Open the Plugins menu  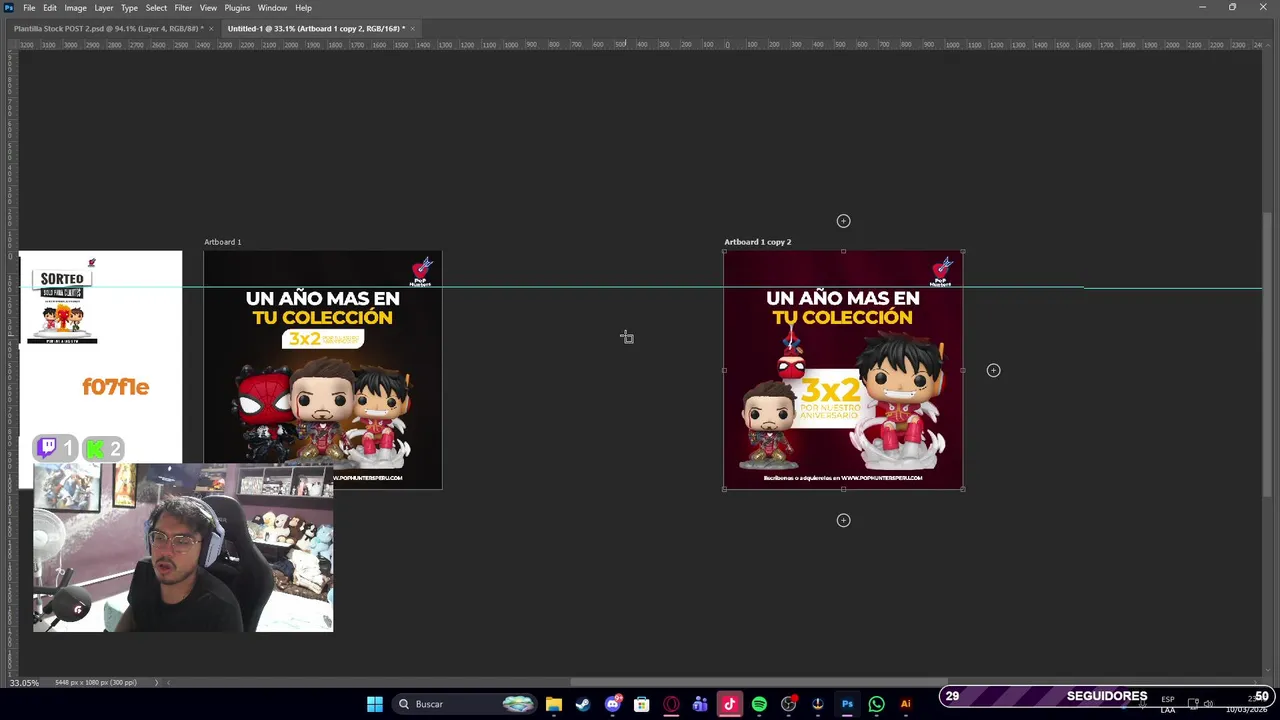(x=237, y=8)
